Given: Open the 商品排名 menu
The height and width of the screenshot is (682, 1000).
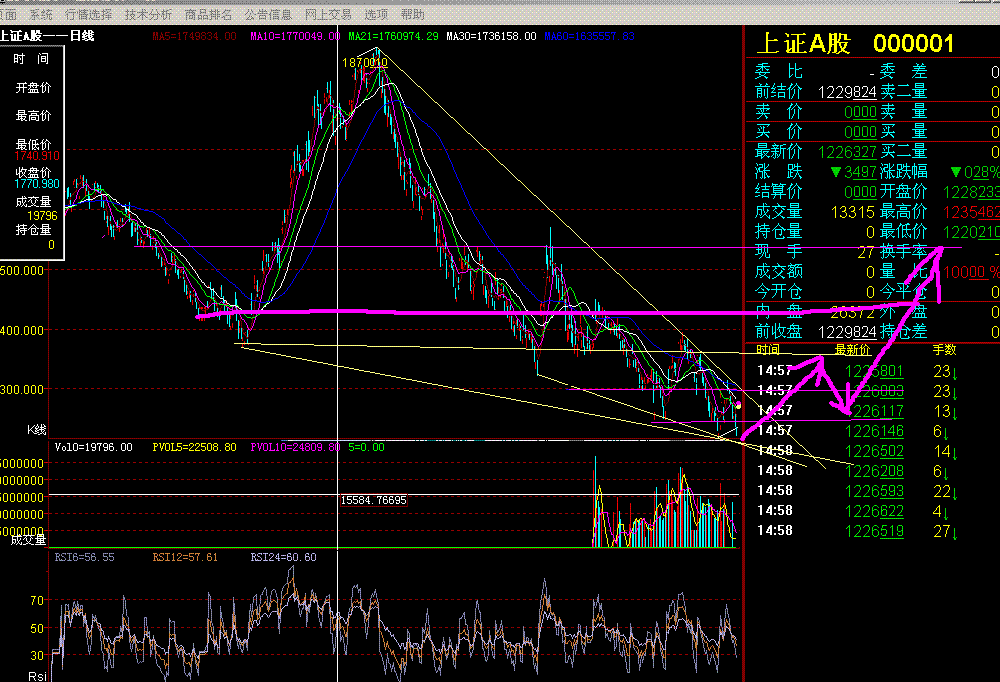Looking at the screenshot, I should [209, 15].
